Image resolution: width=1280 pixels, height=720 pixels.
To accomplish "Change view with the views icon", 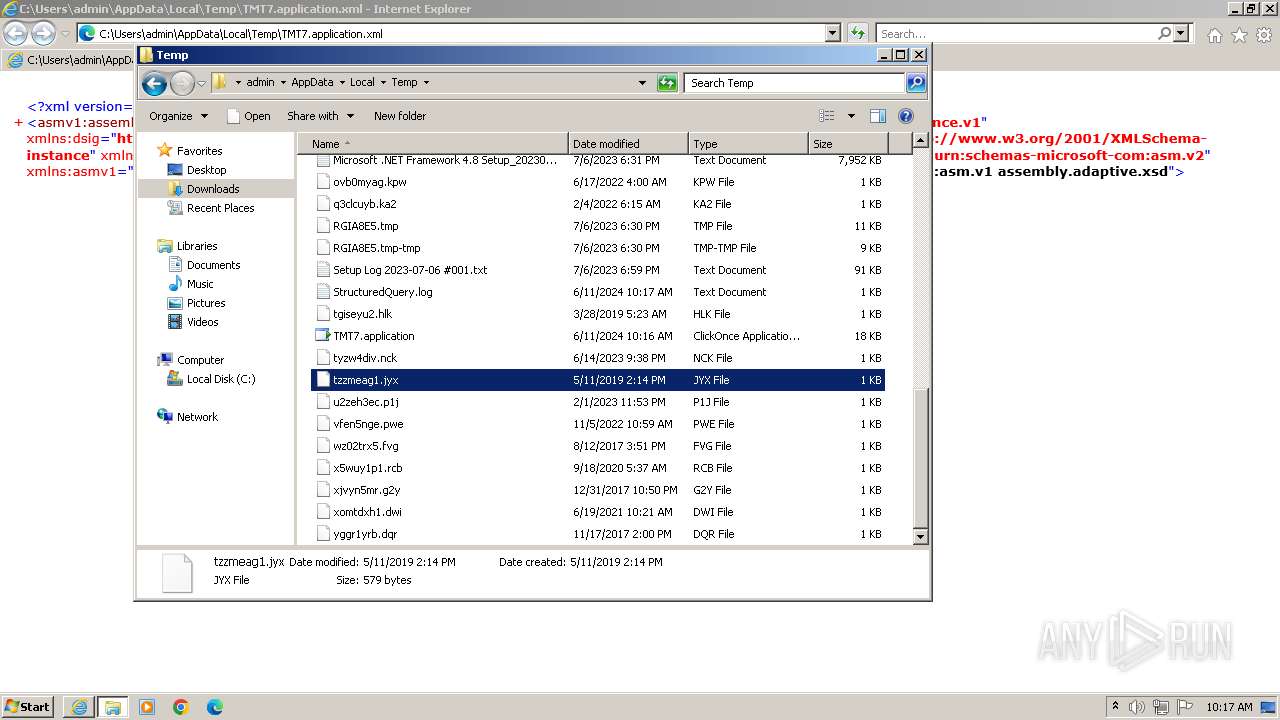I will click(827, 116).
